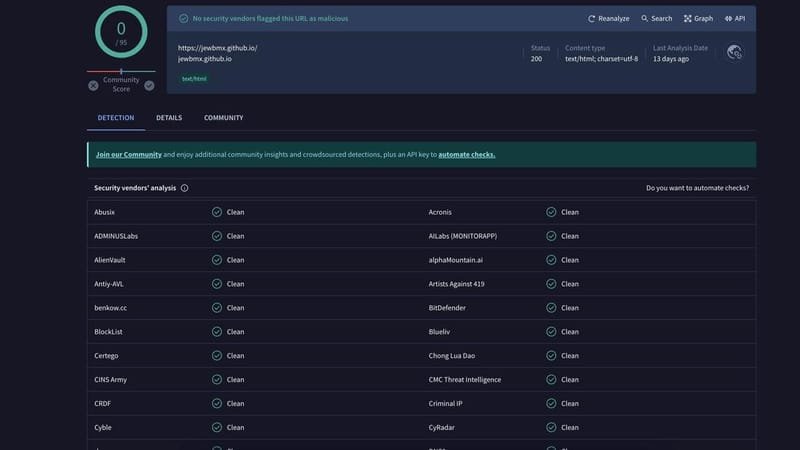
Task: Open the Community tab
Action: [223, 118]
